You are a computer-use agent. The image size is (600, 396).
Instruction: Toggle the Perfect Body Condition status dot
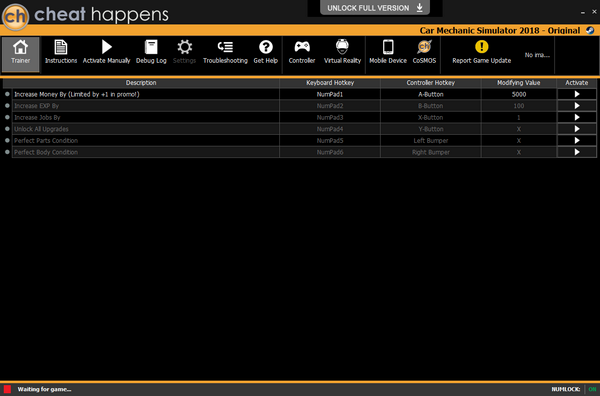click(x=7, y=152)
